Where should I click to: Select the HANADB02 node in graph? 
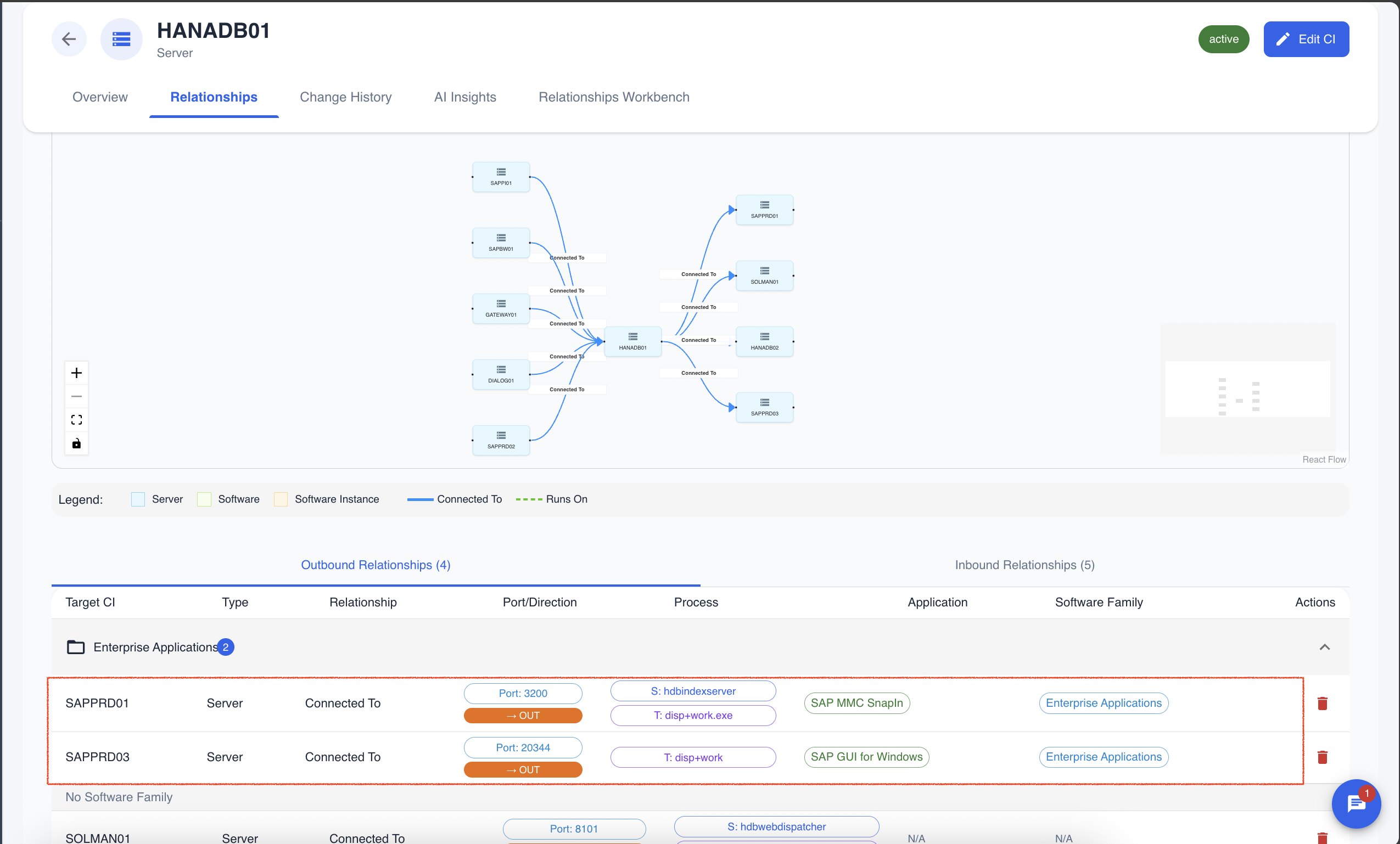click(x=764, y=341)
